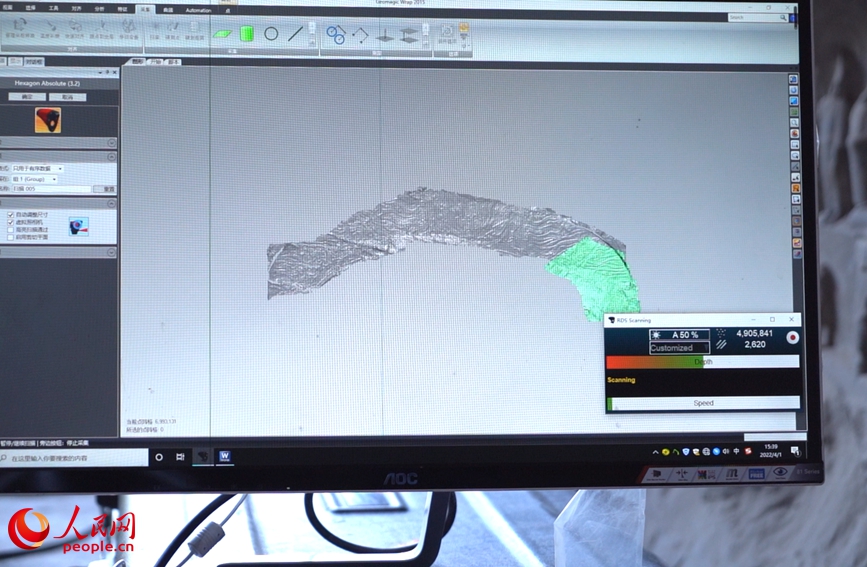Screen dimensions: 867x567
Task: Switch to the Automation ribbon tab
Action: tap(198, 10)
